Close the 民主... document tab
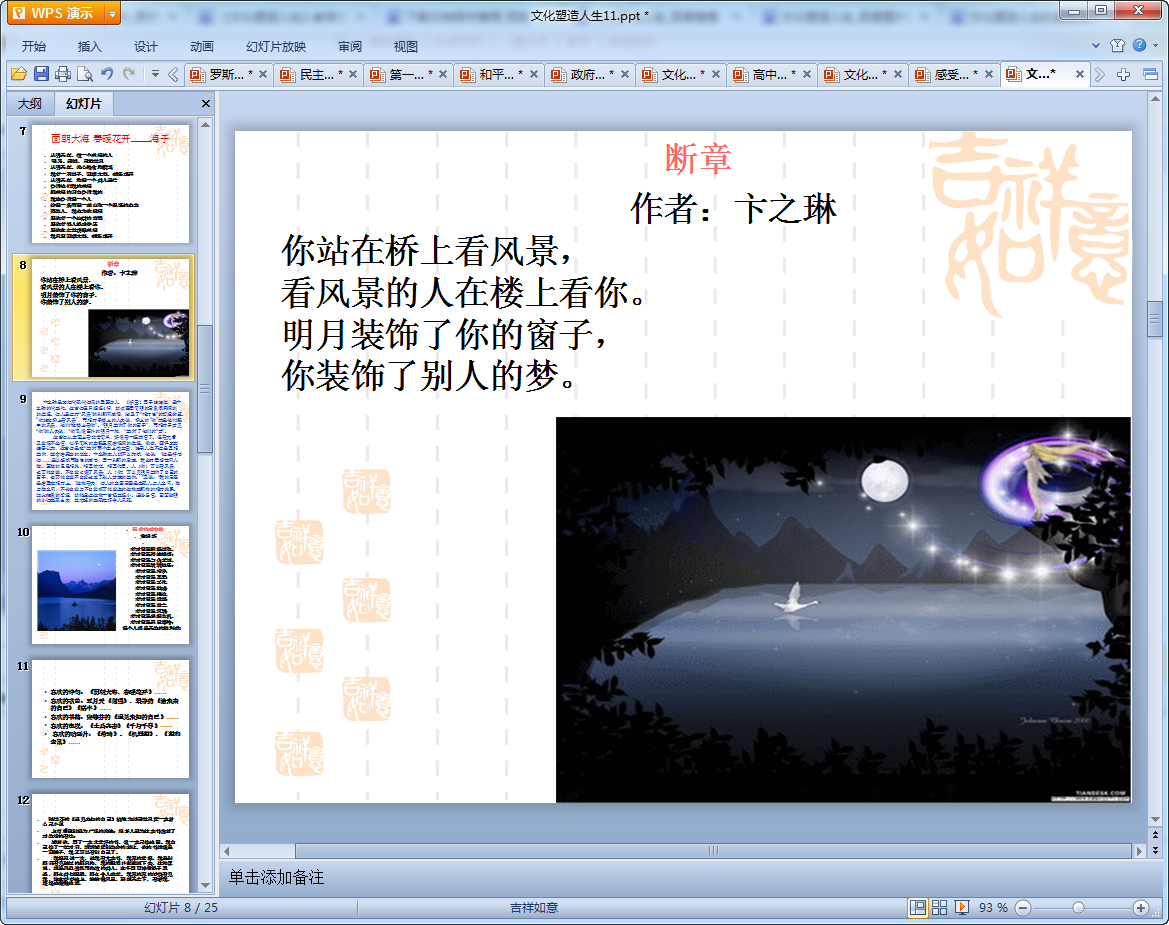The image size is (1169, 925). [353, 74]
